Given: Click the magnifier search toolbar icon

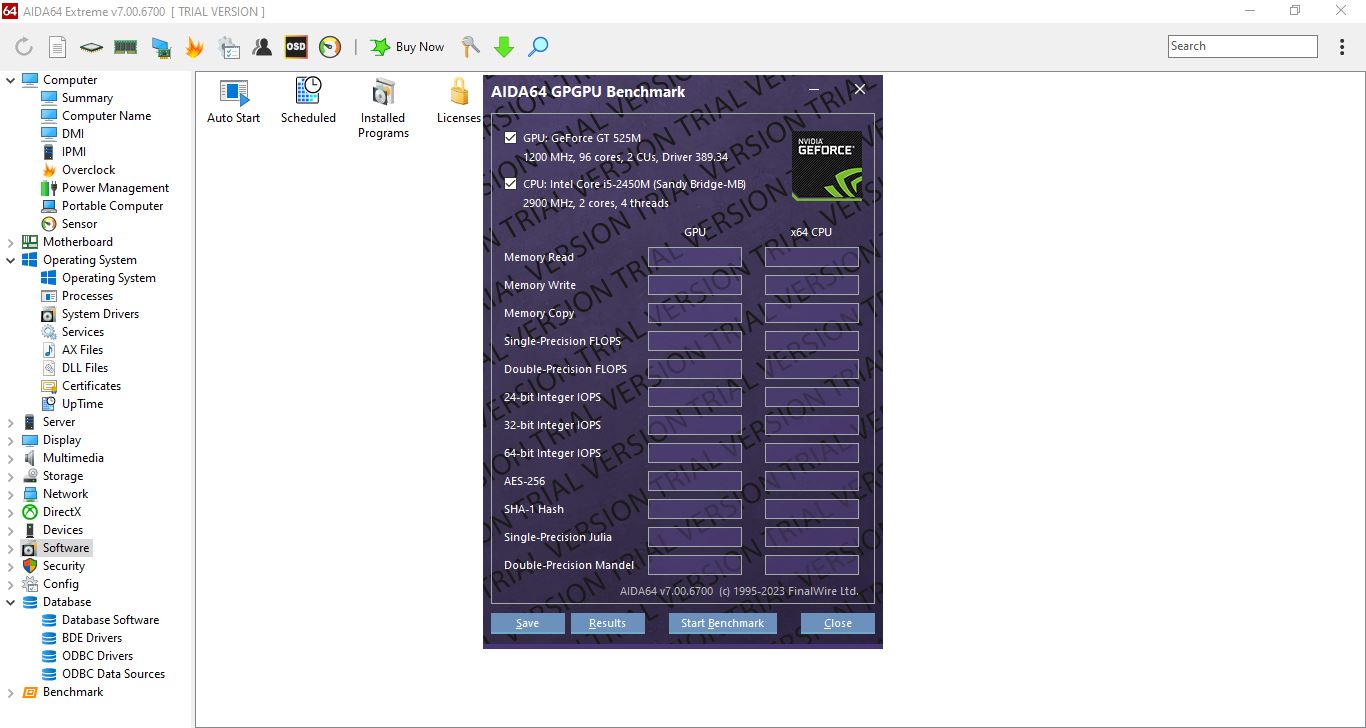Looking at the screenshot, I should tap(538, 47).
